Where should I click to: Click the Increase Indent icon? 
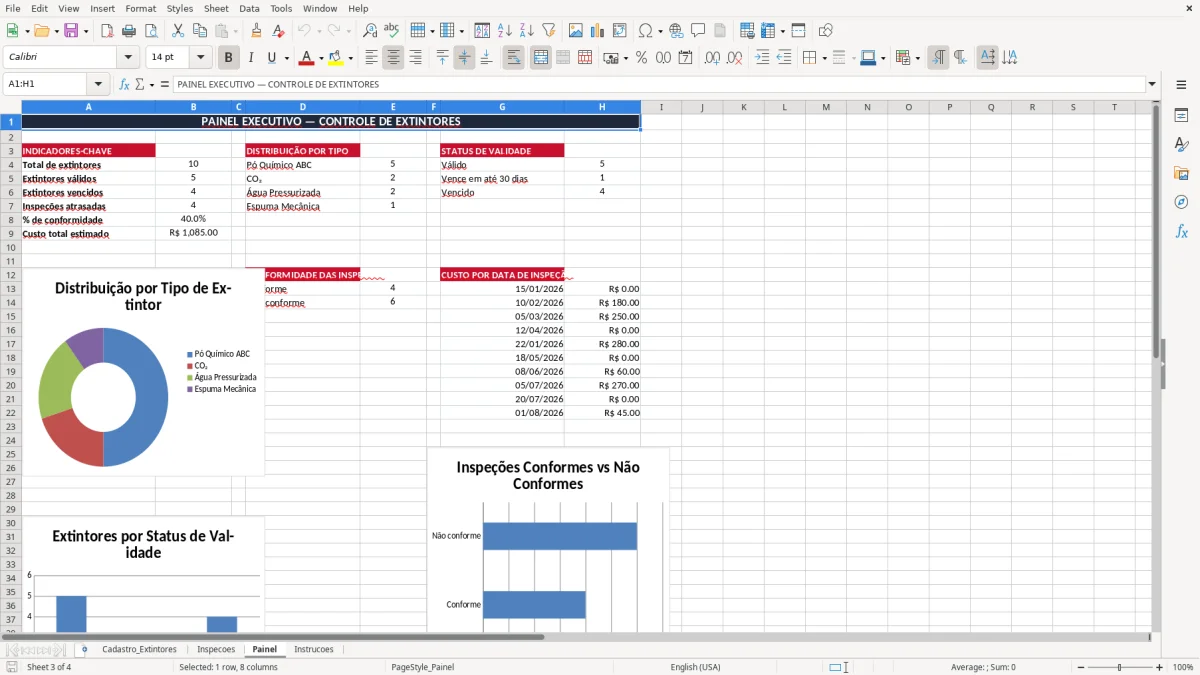tap(762, 58)
